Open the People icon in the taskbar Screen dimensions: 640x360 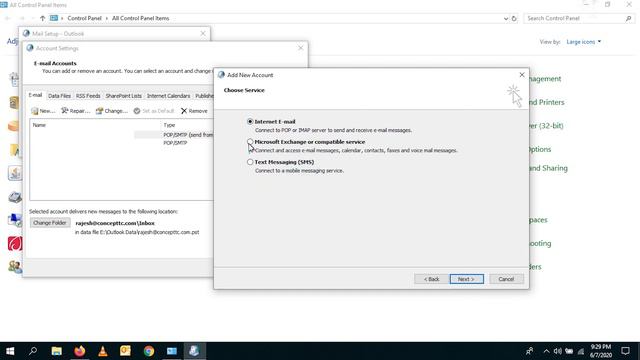(x=529, y=351)
